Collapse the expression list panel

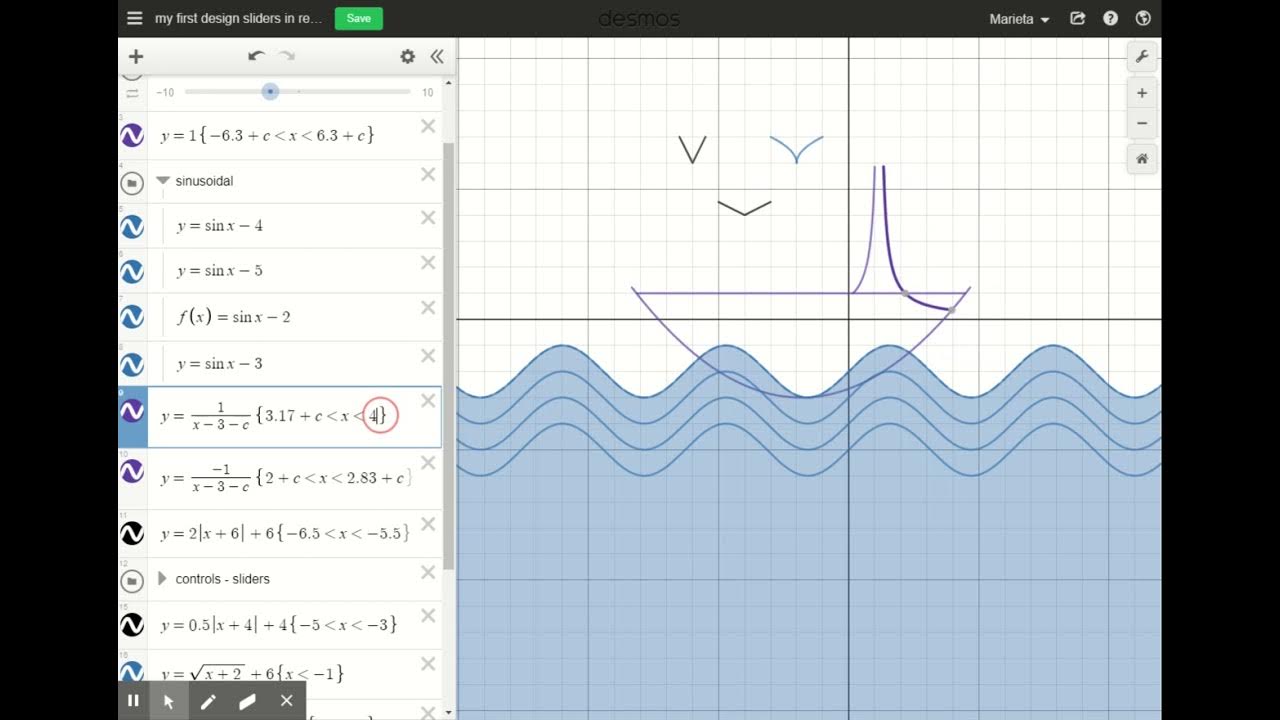click(x=437, y=57)
